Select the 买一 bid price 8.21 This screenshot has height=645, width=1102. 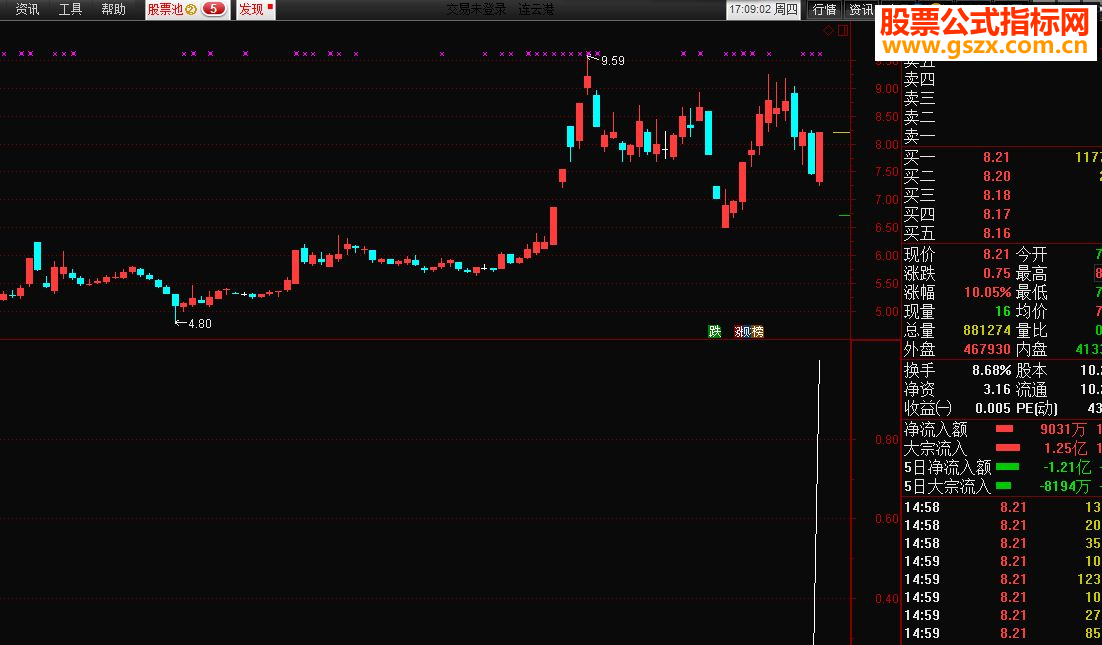pos(997,157)
